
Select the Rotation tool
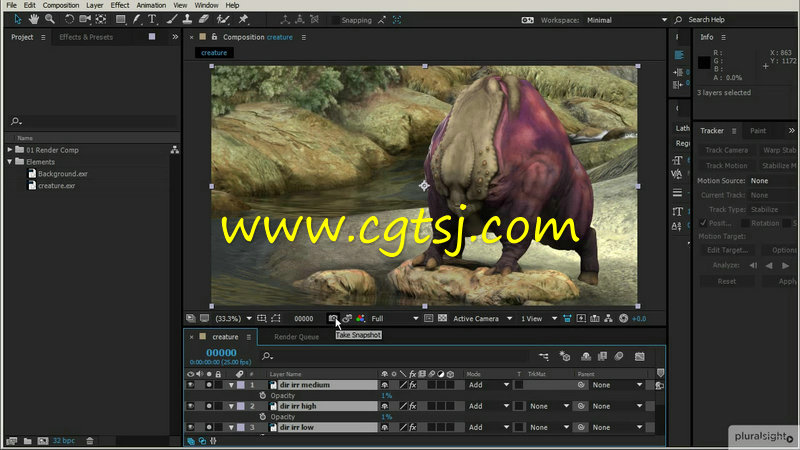(69, 19)
